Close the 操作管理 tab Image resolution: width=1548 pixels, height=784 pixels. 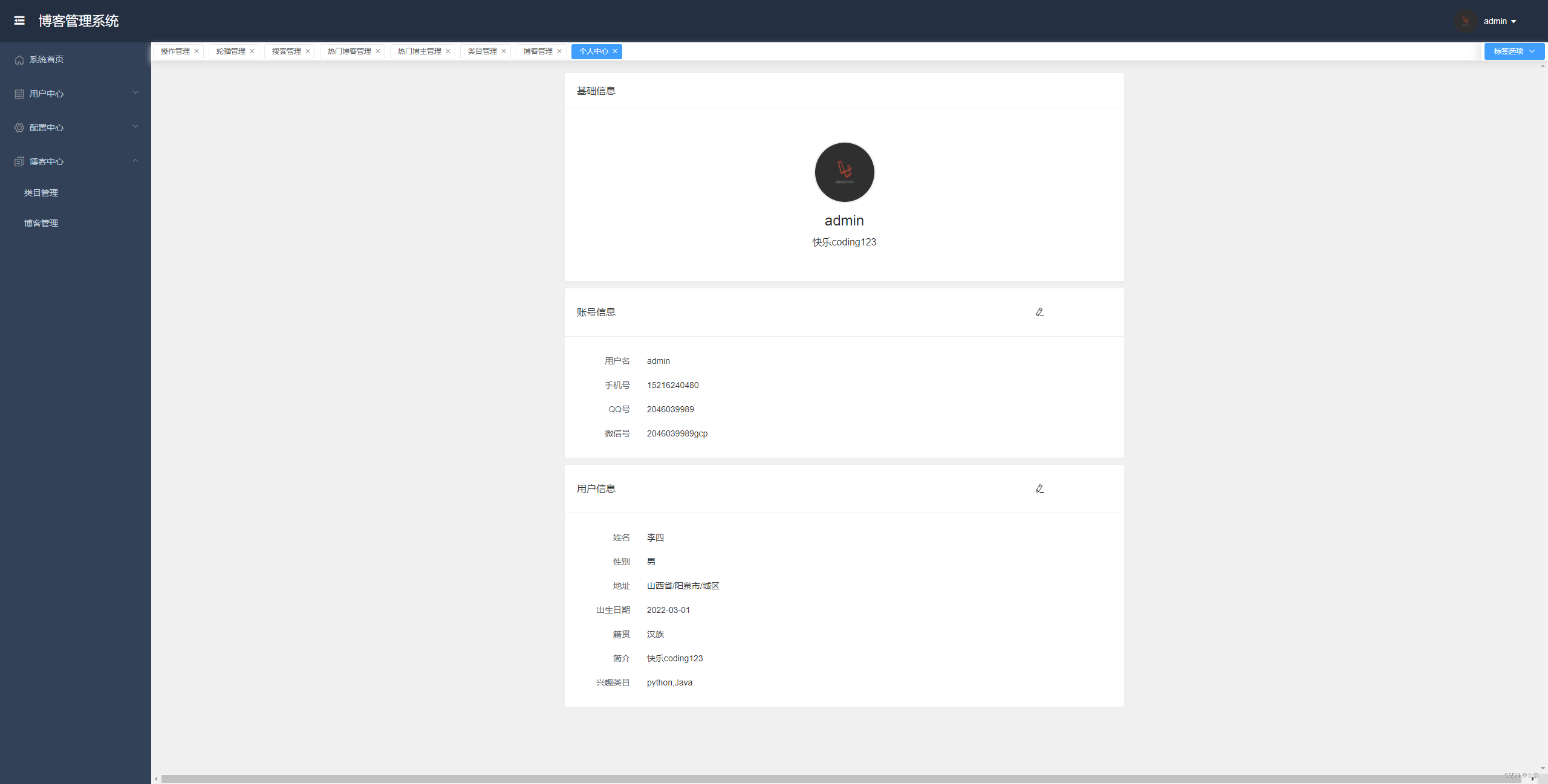[x=197, y=51]
